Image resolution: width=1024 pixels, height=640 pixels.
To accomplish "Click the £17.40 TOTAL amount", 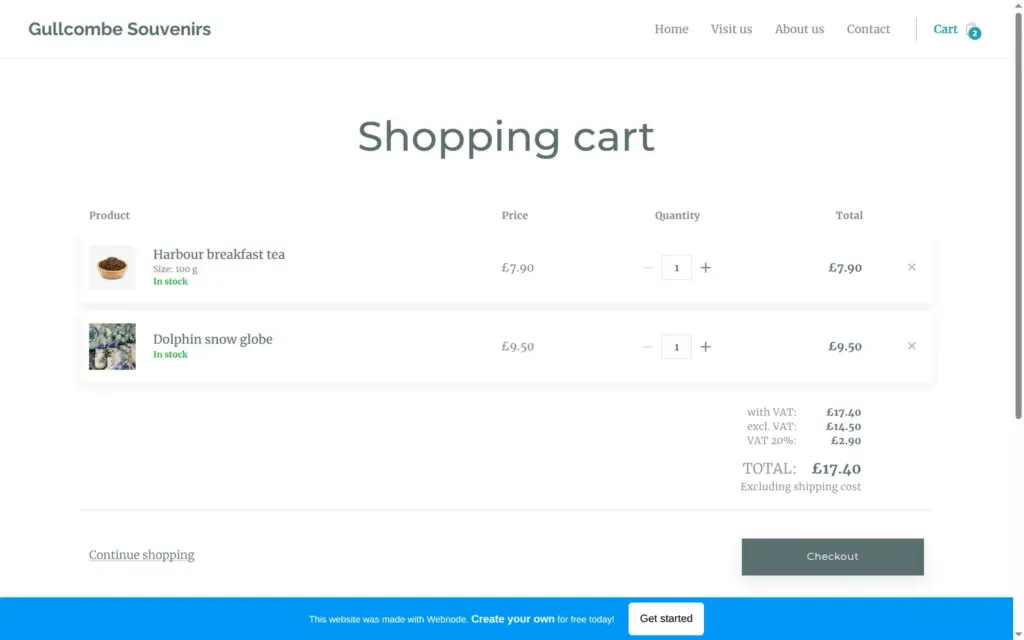I will click(x=836, y=468).
